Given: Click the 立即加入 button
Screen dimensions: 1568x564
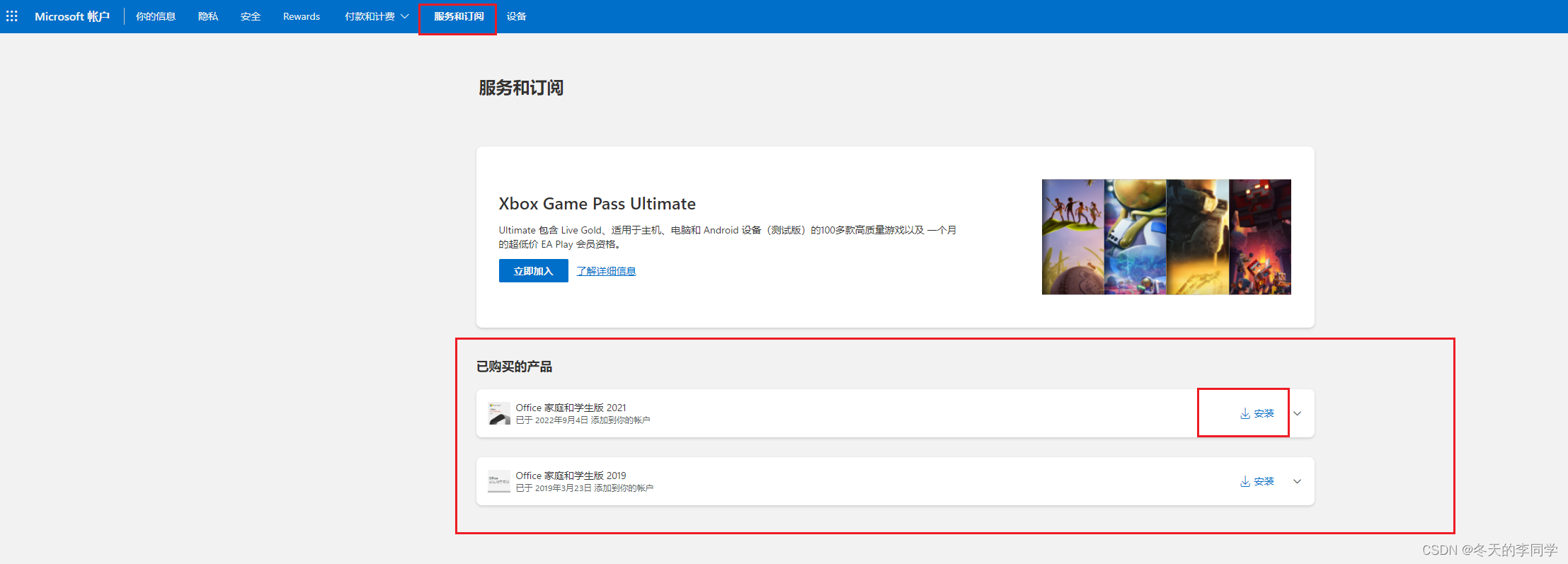Looking at the screenshot, I should click(533, 271).
